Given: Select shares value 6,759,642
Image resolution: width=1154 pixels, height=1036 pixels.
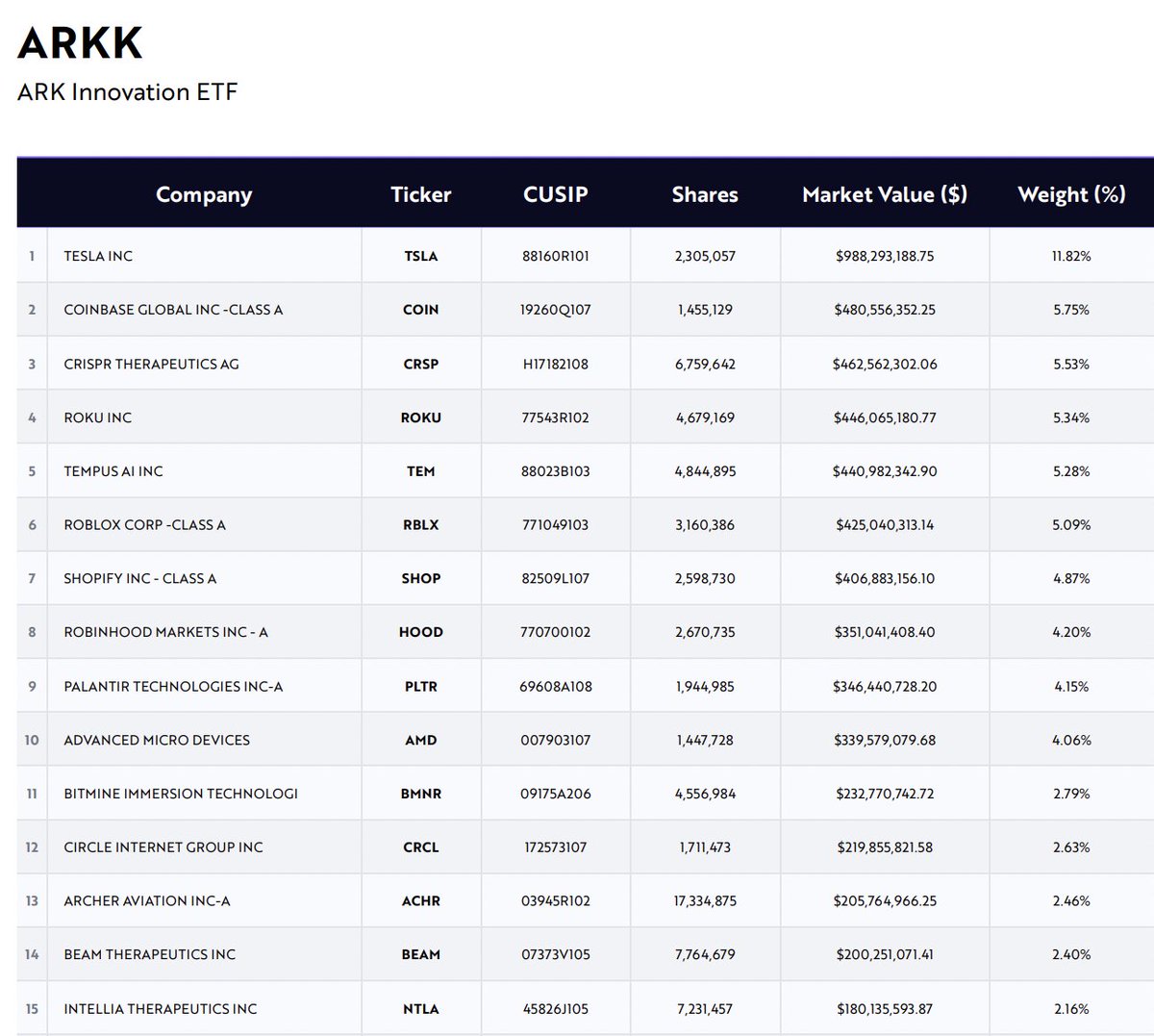Looking at the screenshot, I should (705, 364).
